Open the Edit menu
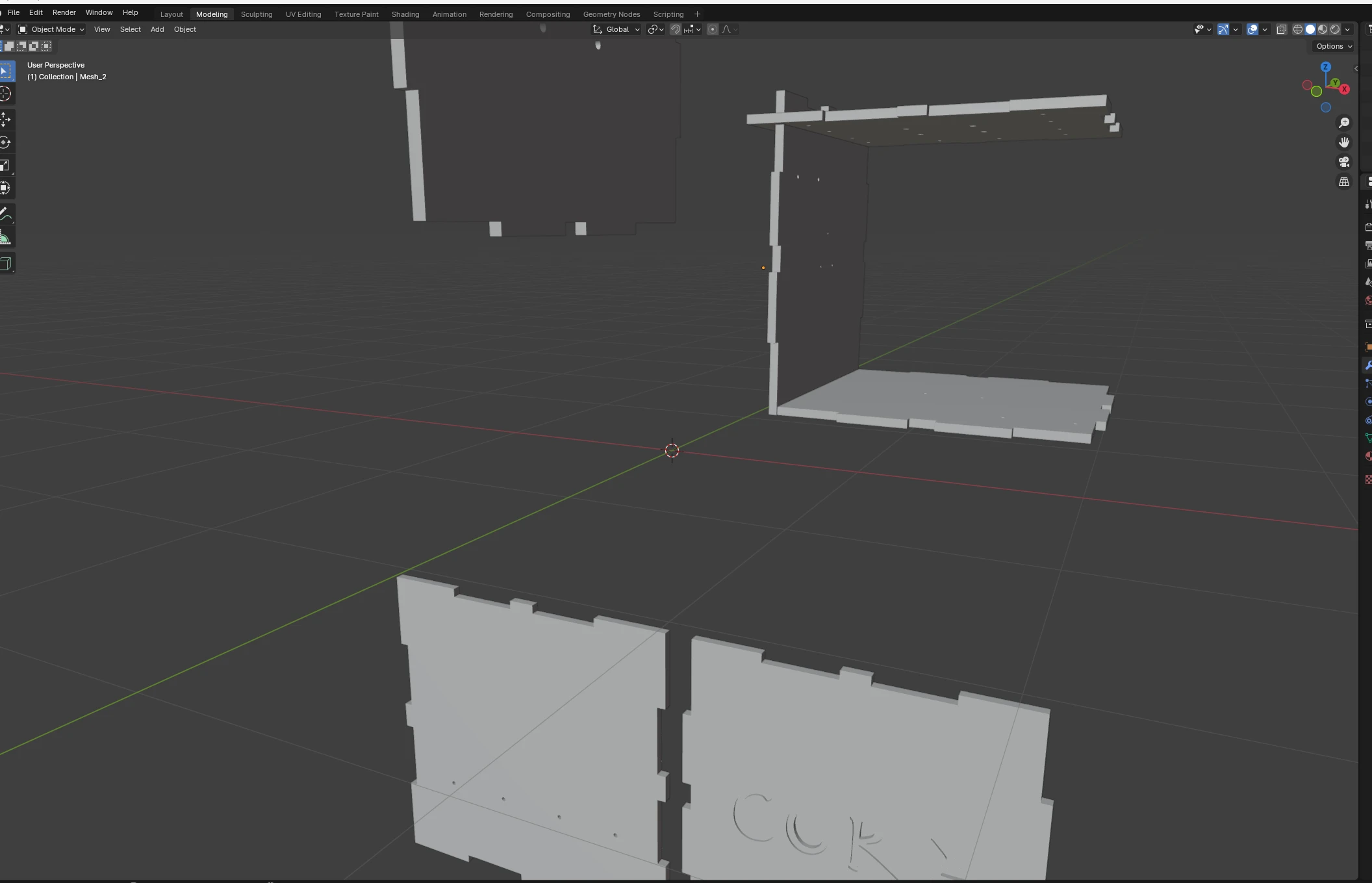 pyautogui.click(x=36, y=12)
